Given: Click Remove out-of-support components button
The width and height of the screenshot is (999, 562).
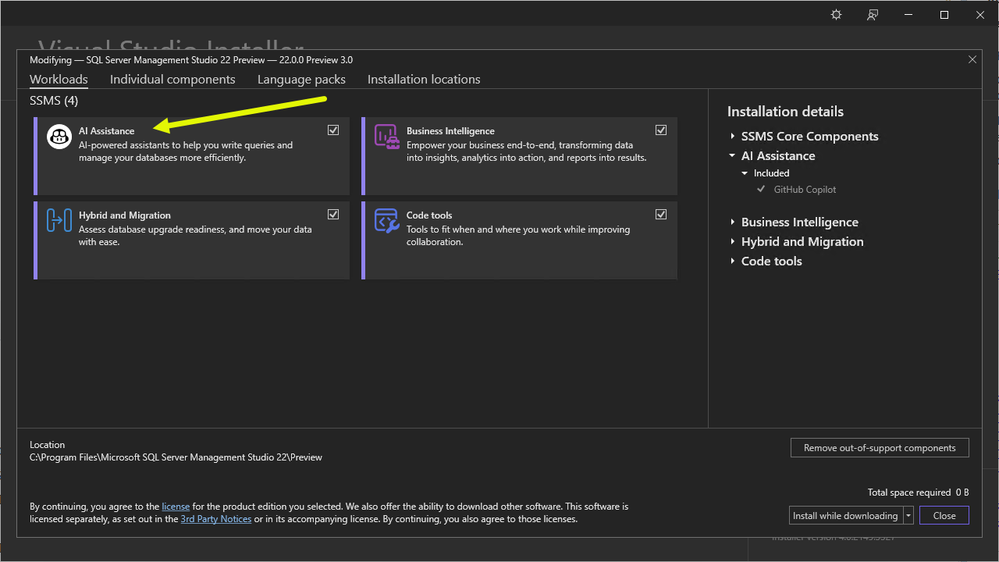Looking at the screenshot, I should [x=879, y=448].
